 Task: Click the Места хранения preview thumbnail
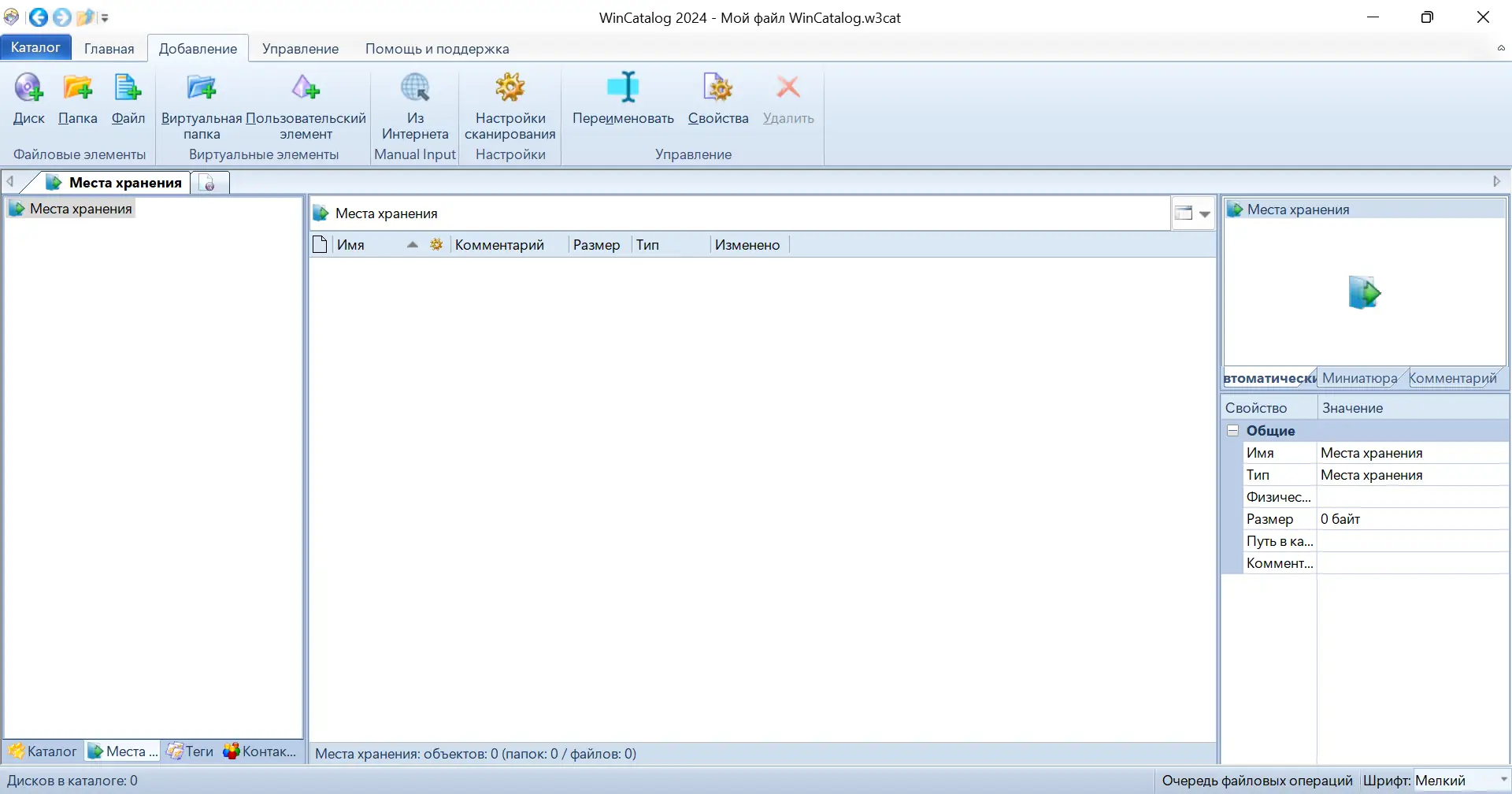point(1364,292)
